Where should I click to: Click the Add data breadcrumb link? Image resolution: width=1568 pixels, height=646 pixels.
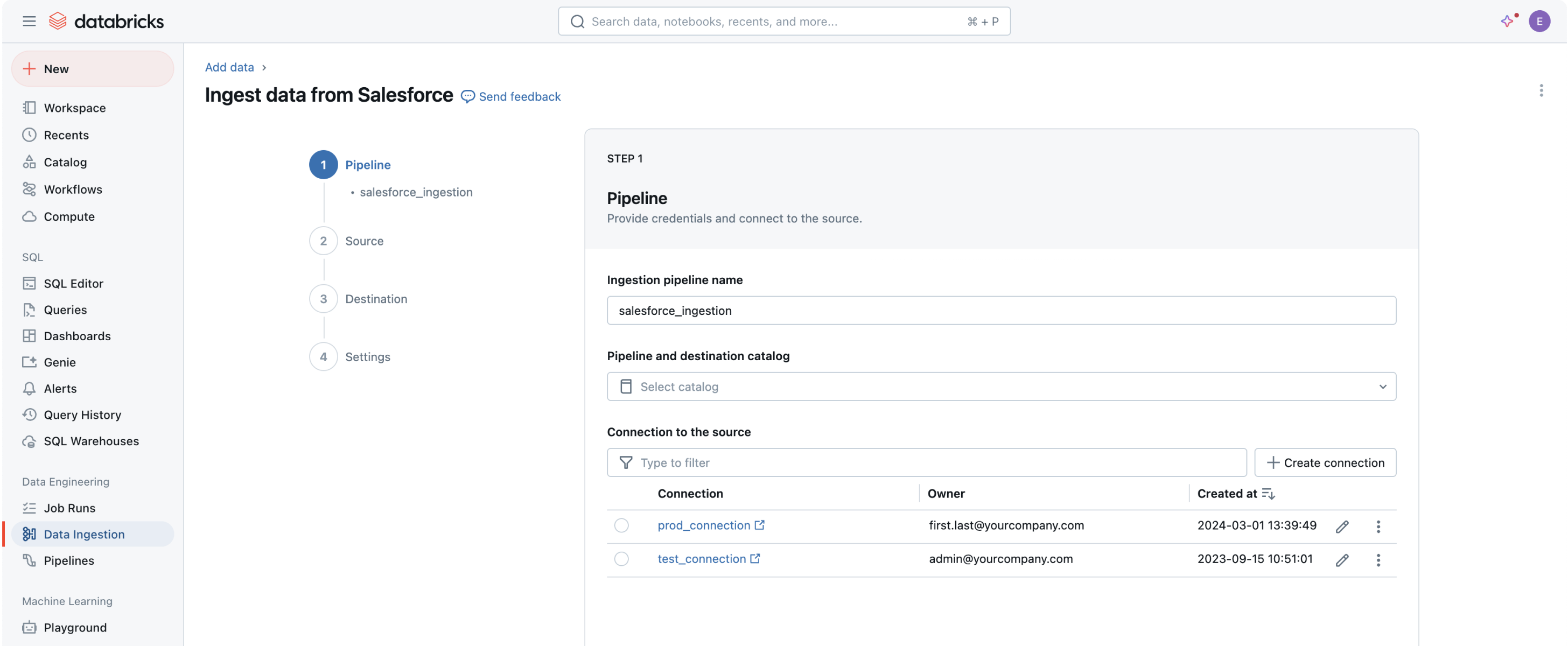[229, 67]
